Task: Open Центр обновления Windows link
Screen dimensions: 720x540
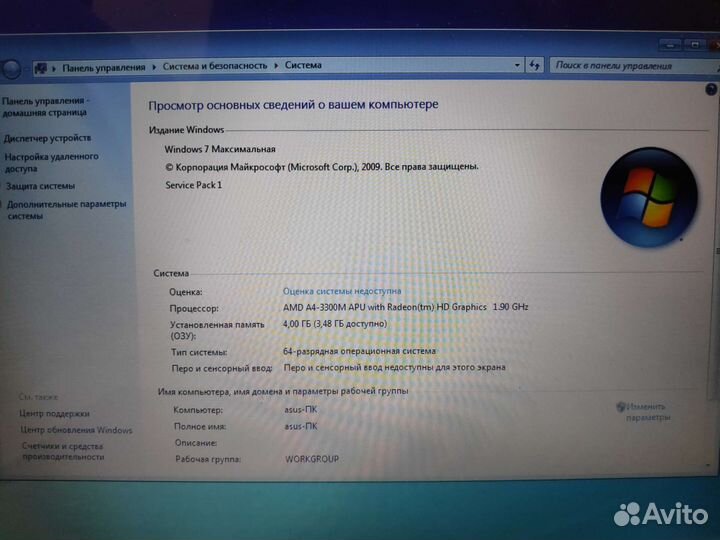Action: click(x=76, y=430)
